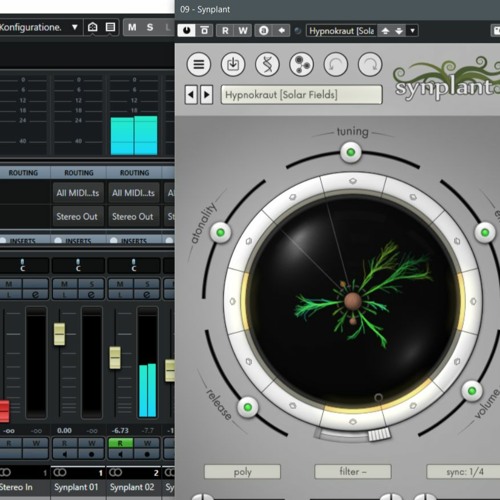Click the mod wheel ribbed handle below bulb
Screen dimensions: 500x500
(379, 434)
